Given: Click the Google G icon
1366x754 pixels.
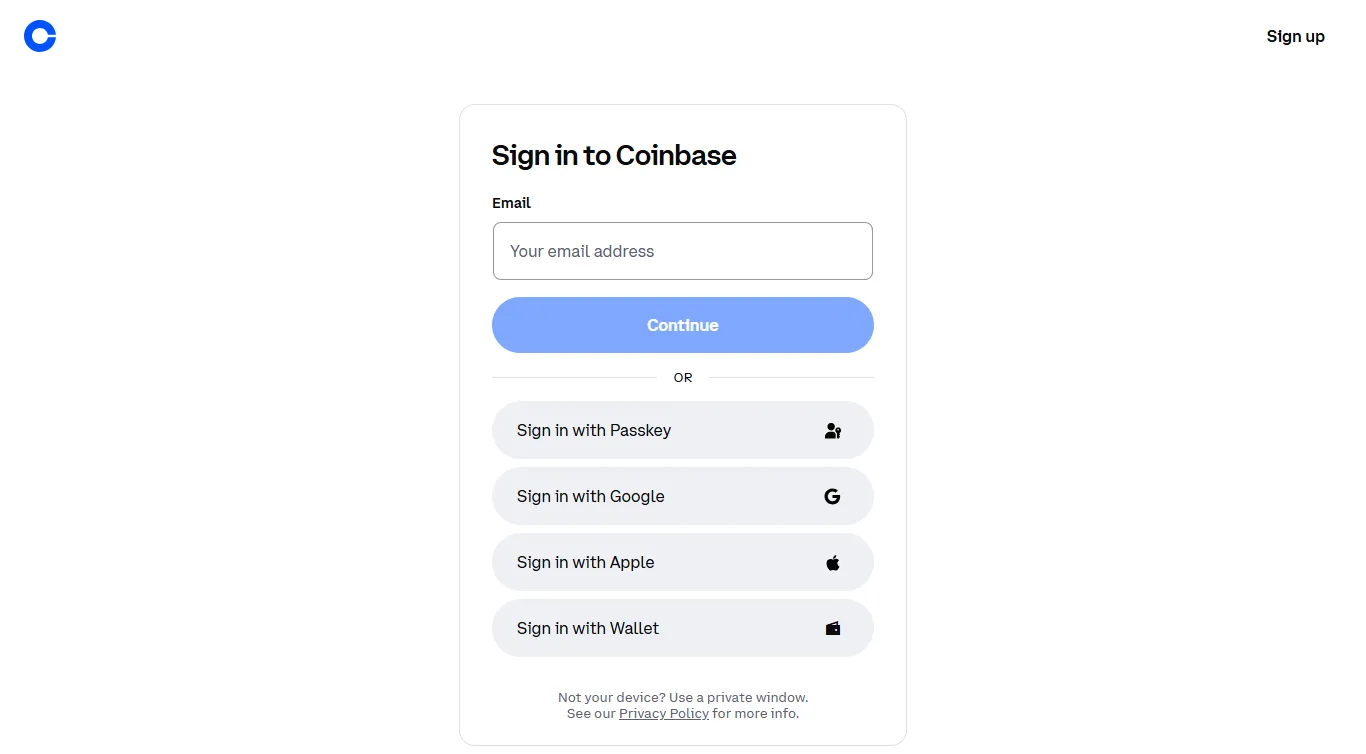Looking at the screenshot, I should (x=832, y=496).
